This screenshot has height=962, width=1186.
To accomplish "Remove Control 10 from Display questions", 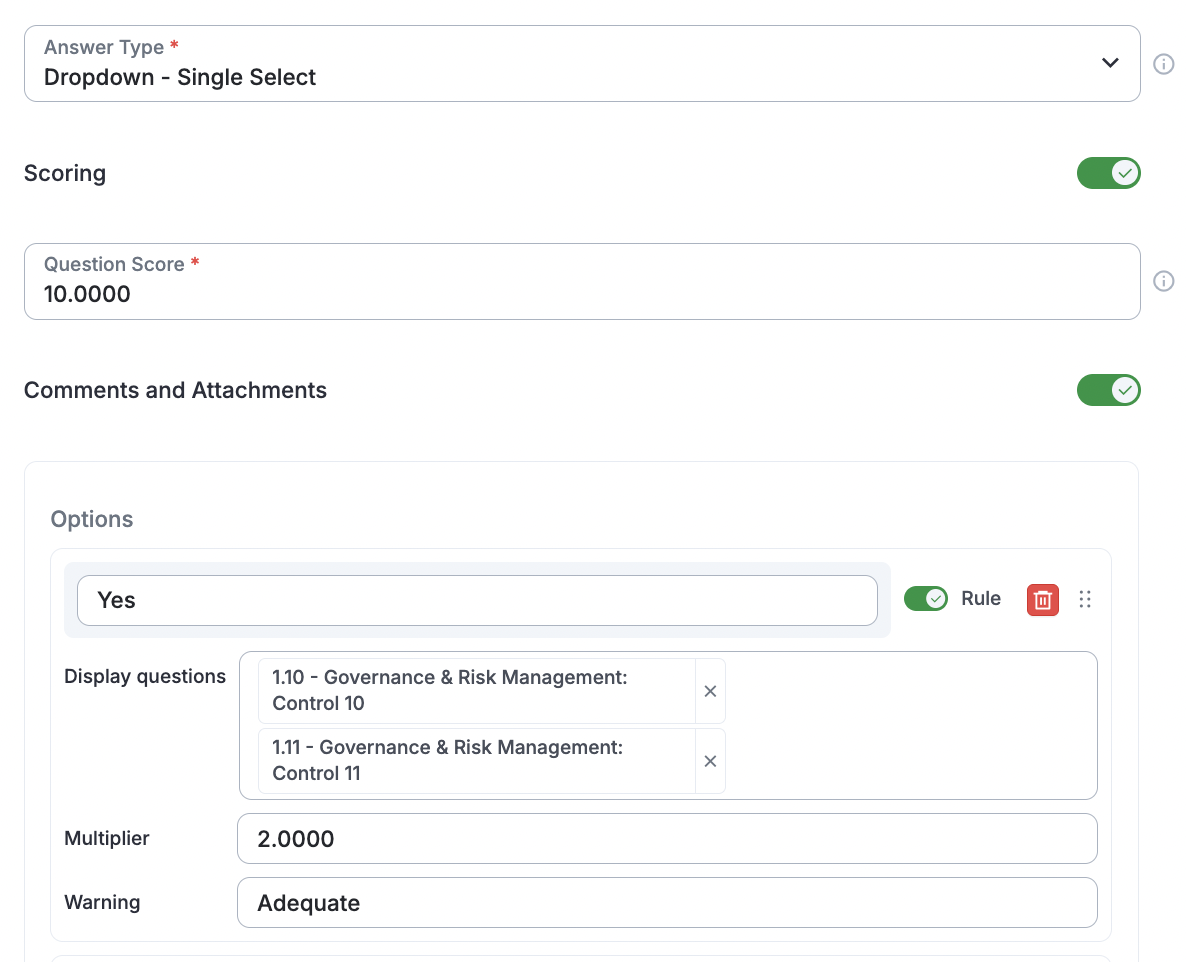I will point(710,691).
